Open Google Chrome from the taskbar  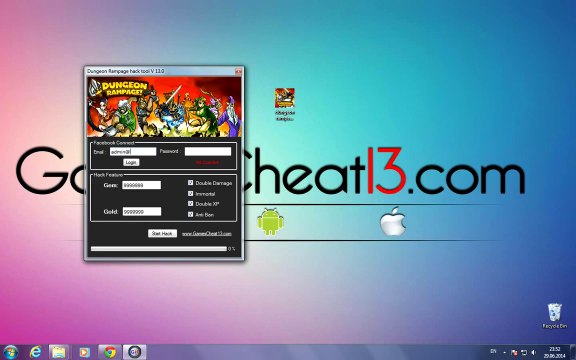(109, 352)
